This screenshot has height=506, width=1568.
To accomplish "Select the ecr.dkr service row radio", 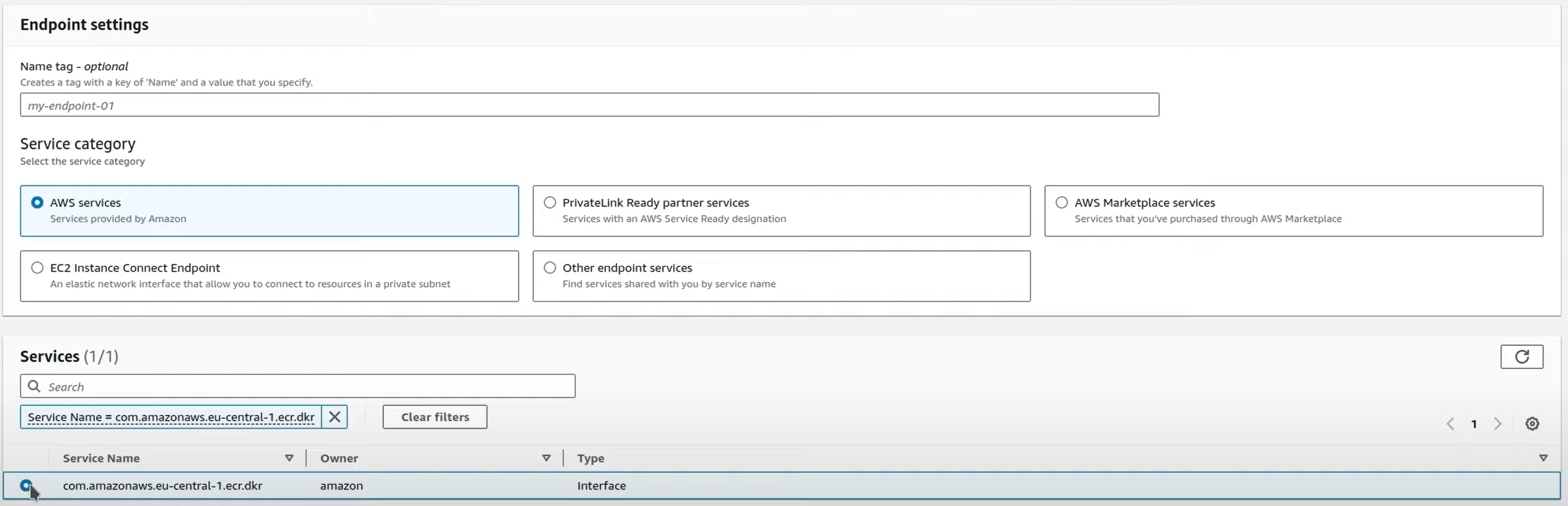I will [x=26, y=485].
